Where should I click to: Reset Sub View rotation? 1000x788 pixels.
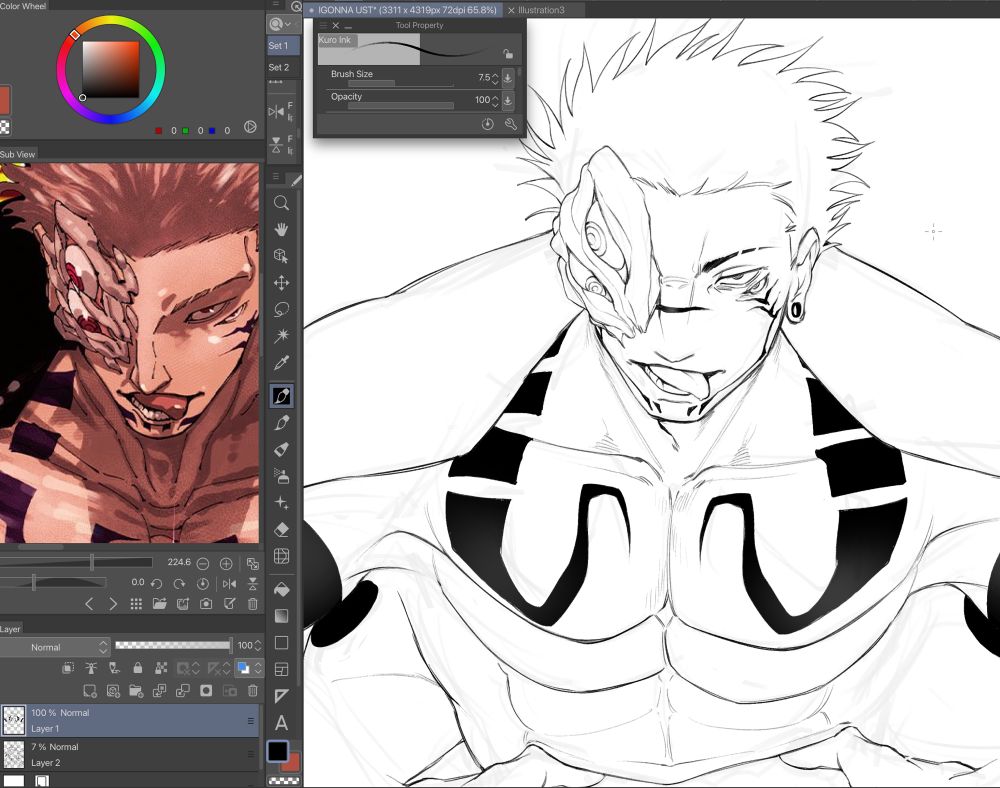pyautogui.click(x=203, y=583)
